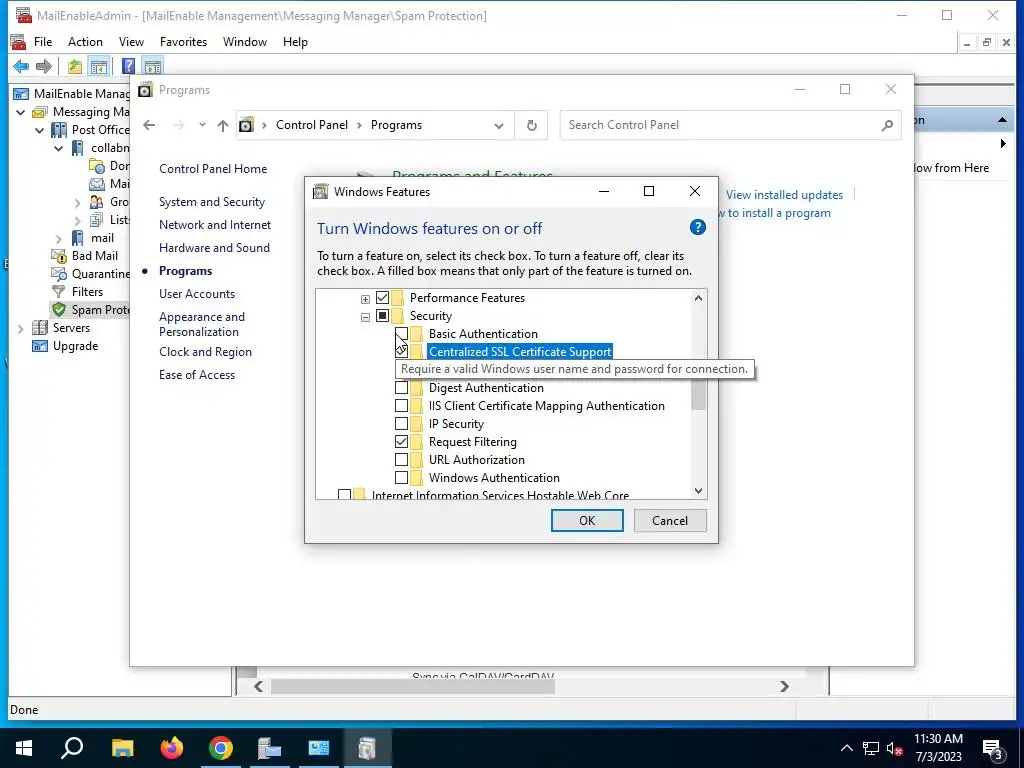1024x768 pixels.
Task: Open the Help menu
Action: 295,42
